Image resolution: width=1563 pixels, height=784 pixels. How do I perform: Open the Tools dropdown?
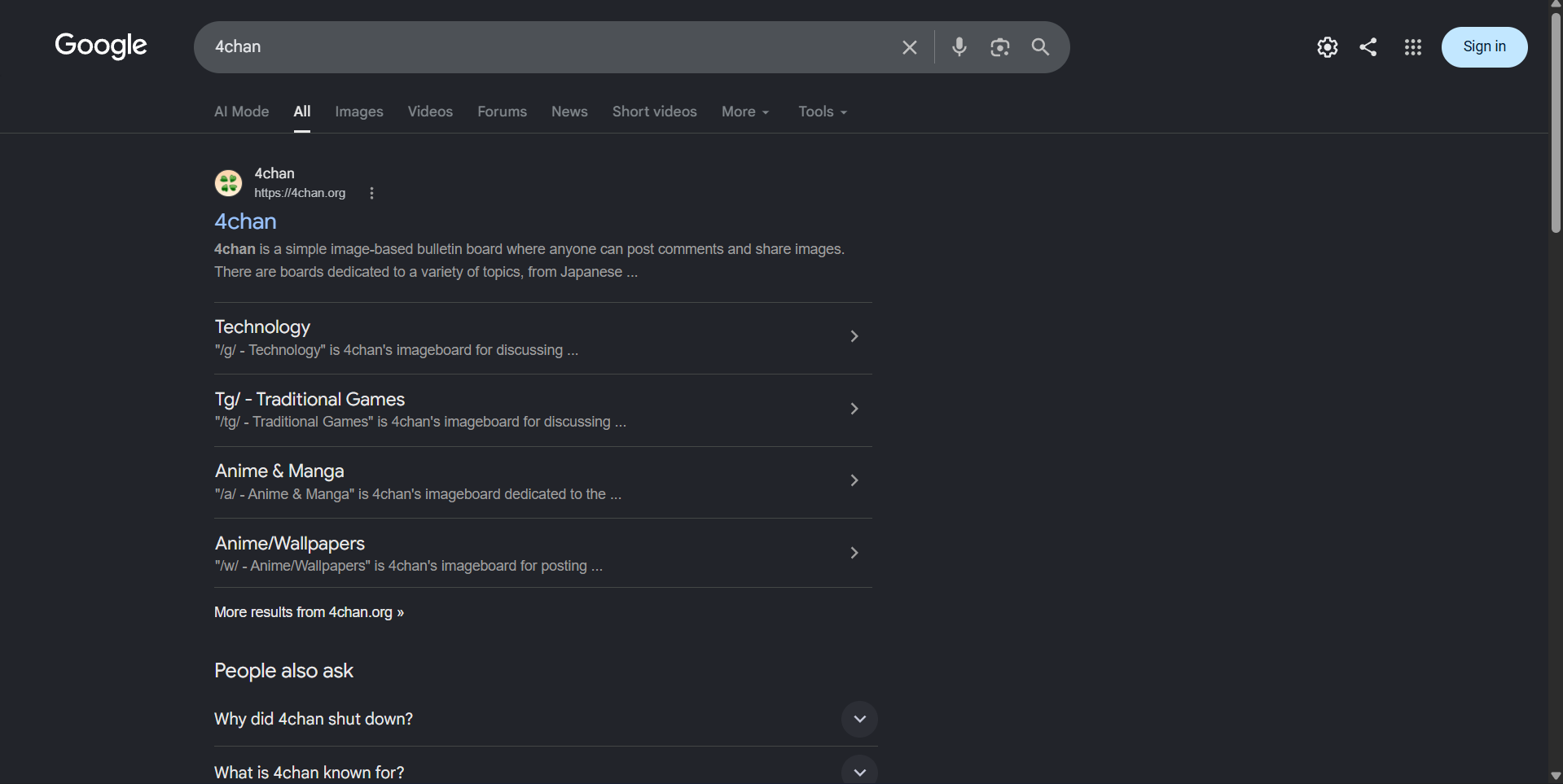pos(823,112)
